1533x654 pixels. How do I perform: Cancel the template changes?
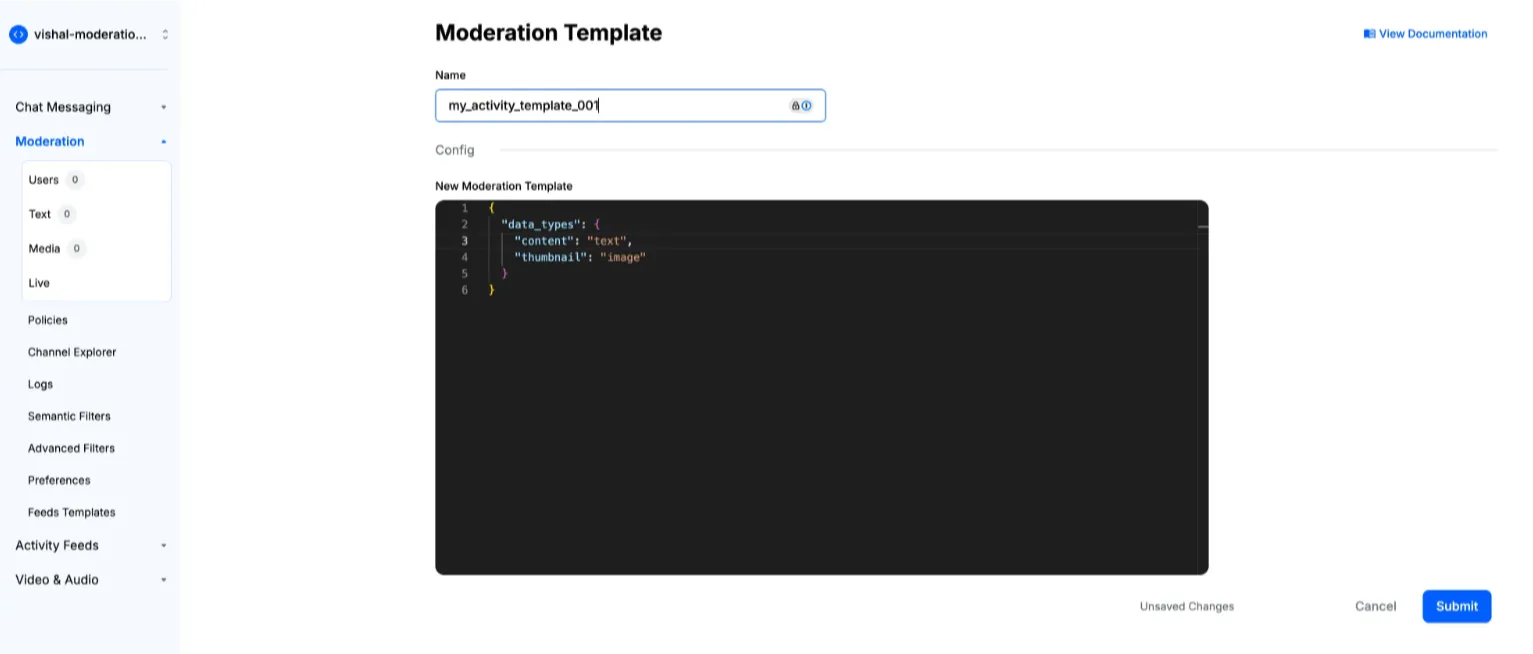click(x=1375, y=606)
